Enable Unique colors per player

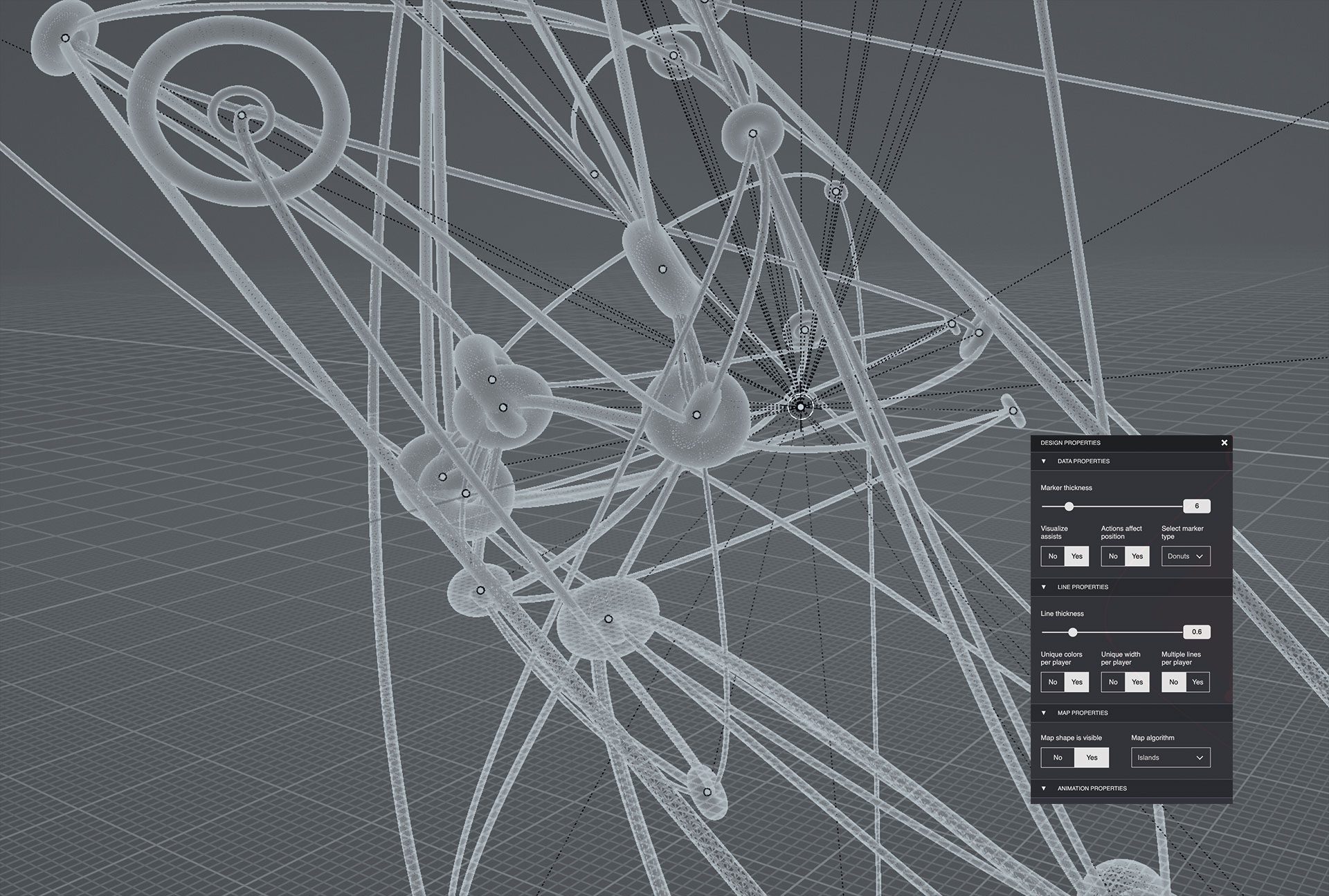pos(1076,682)
